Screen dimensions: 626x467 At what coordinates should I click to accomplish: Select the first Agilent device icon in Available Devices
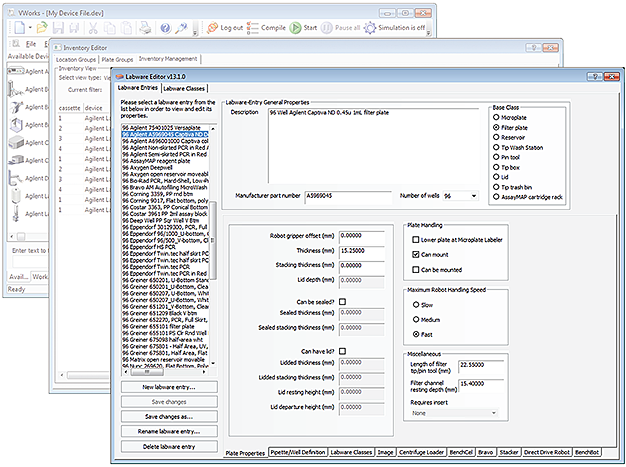16,71
